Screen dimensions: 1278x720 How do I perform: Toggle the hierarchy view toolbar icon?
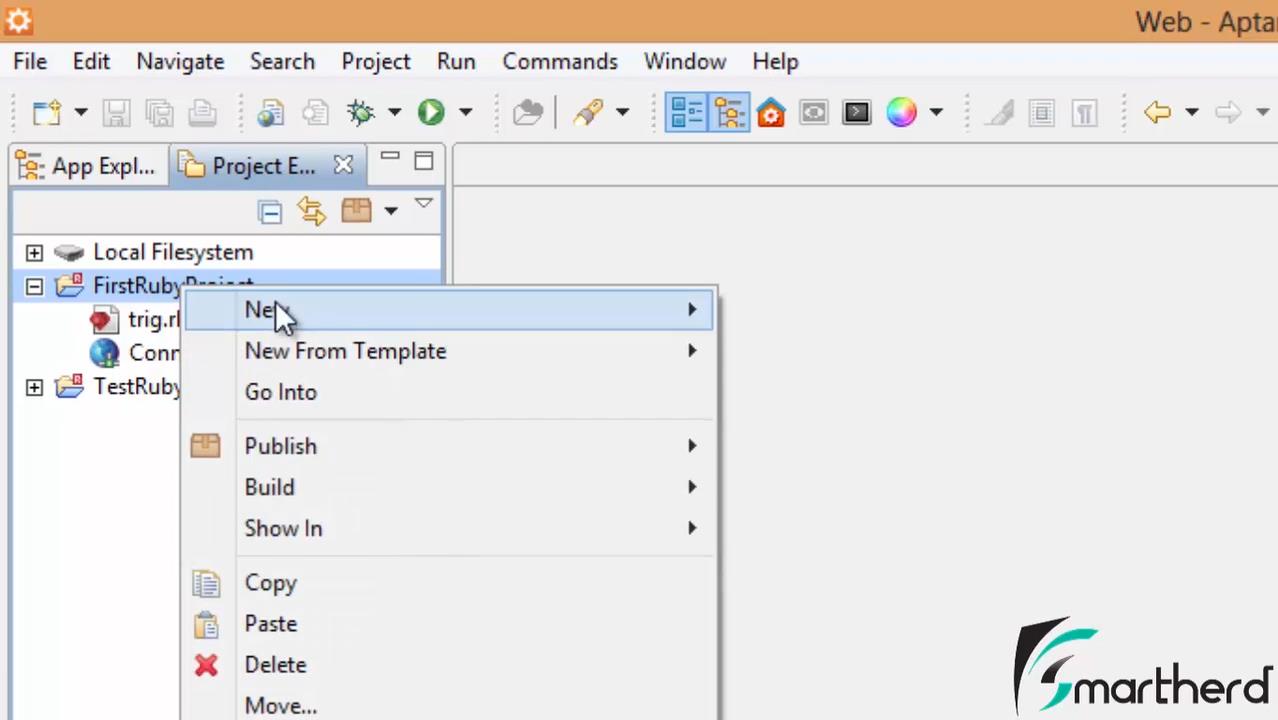coord(729,112)
